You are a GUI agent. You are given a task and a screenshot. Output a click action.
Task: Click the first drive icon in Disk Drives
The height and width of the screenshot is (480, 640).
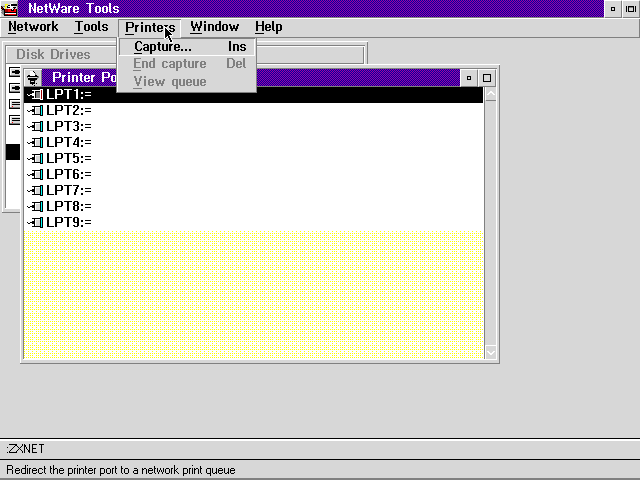(x=14, y=72)
